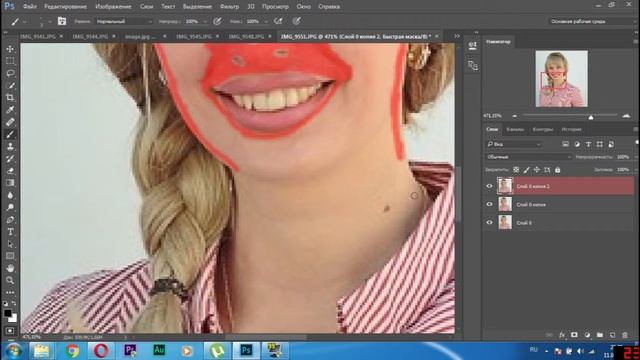This screenshot has height=360, width=640.
Task: Filter layers by type layers
Action: click(588, 144)
